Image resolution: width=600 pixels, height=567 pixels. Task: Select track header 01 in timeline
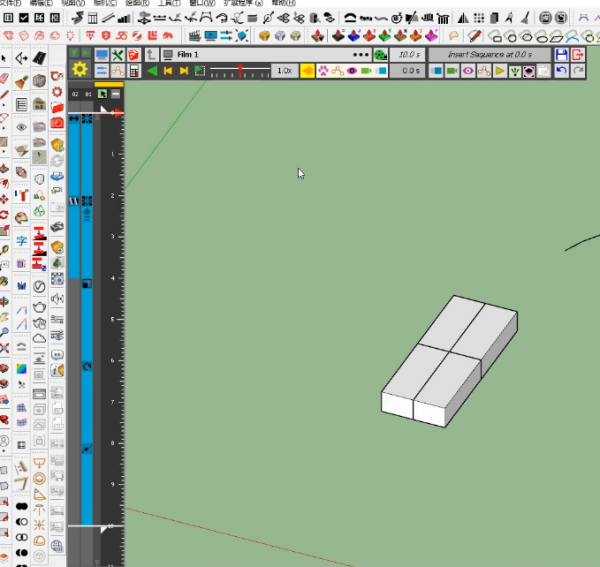click(x=88, y=94)
